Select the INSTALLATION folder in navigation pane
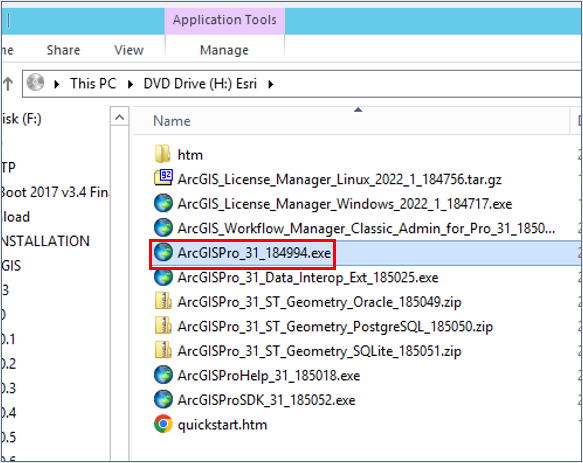 [x=45, y=241]
